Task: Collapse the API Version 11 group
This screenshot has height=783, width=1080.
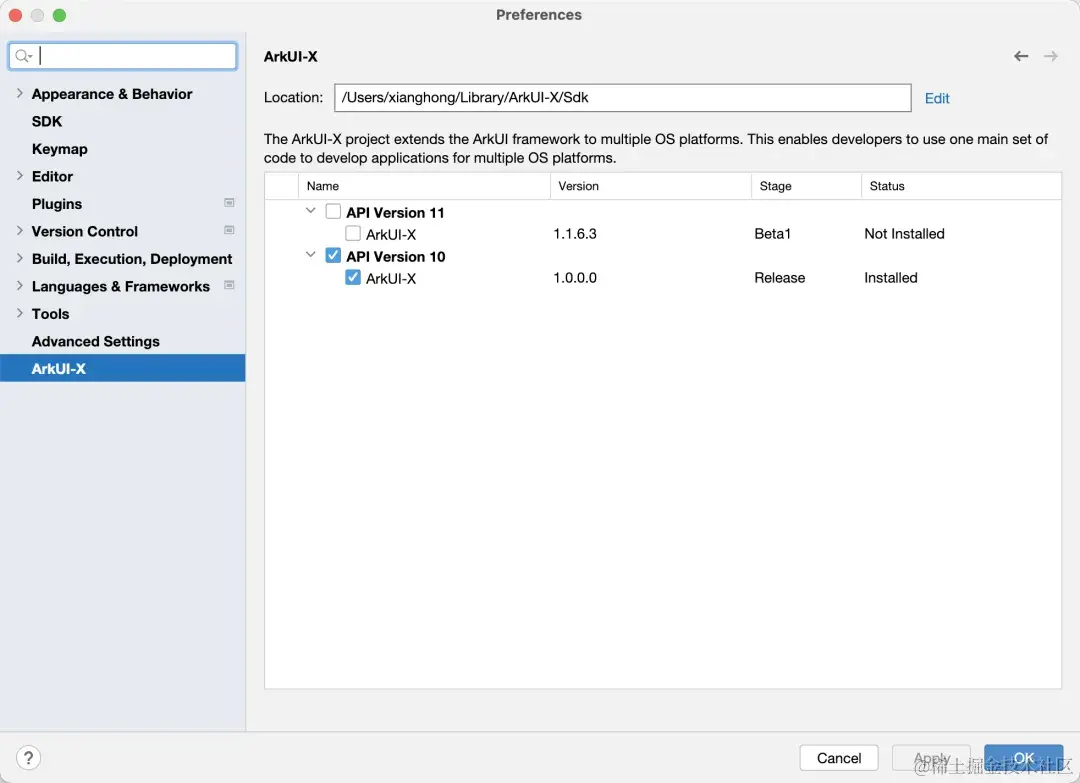Action: (311, 211)
